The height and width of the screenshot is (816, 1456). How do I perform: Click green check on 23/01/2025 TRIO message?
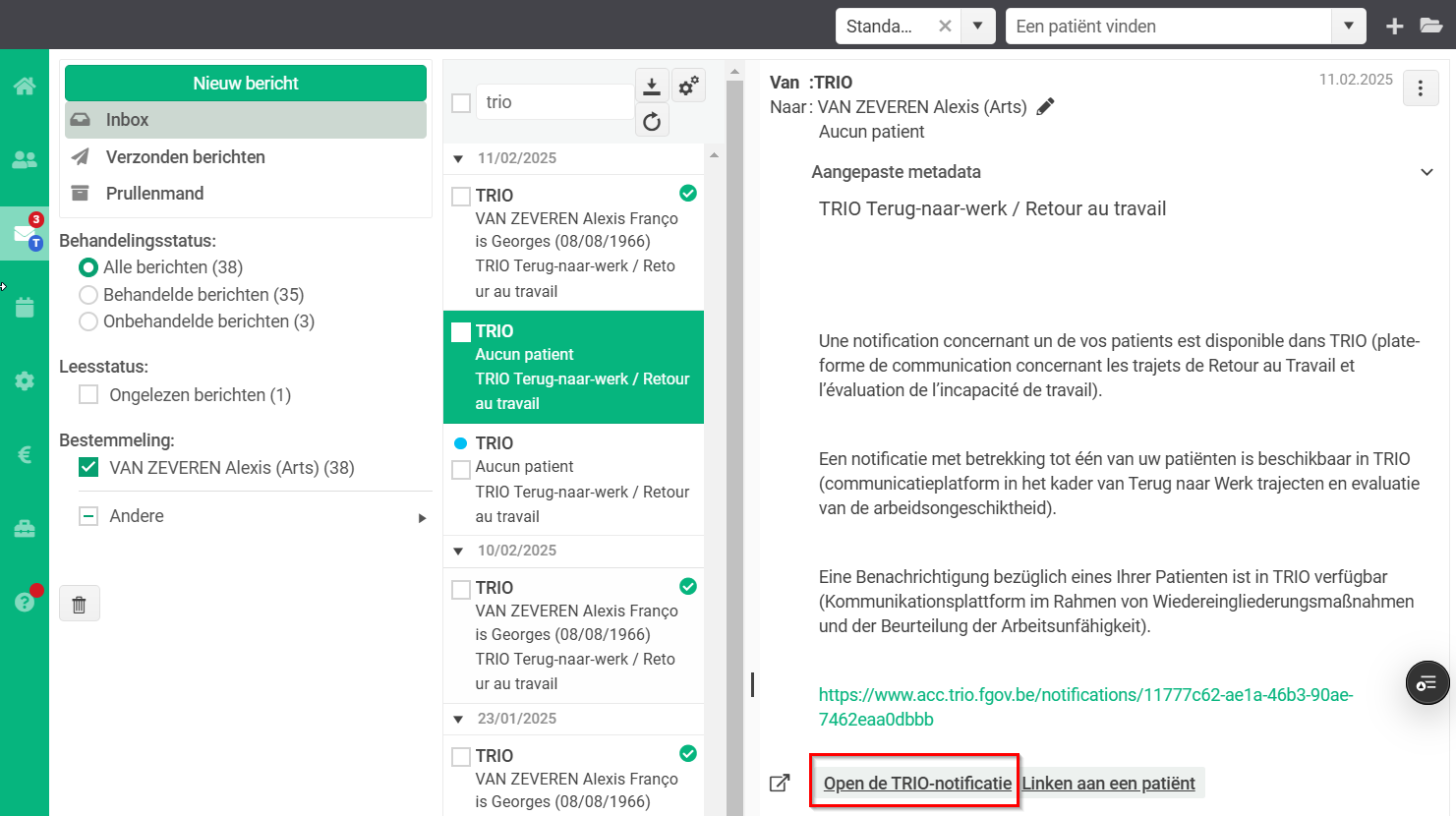(x=688, y=754)
